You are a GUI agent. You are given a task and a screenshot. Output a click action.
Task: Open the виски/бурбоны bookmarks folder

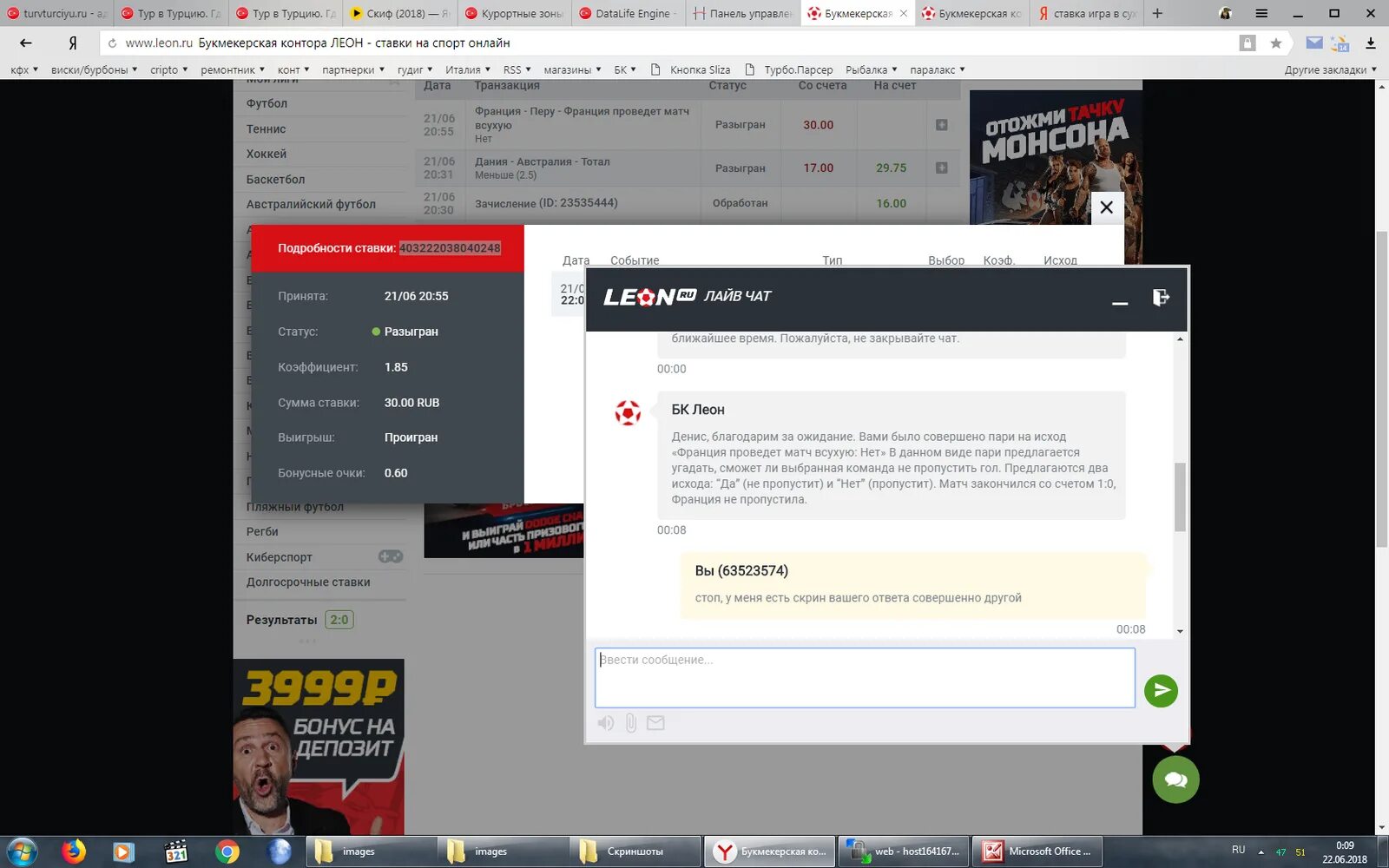94,69
